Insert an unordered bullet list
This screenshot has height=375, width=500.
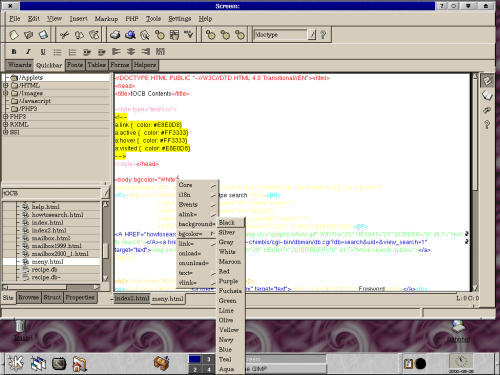click(58, 52)
